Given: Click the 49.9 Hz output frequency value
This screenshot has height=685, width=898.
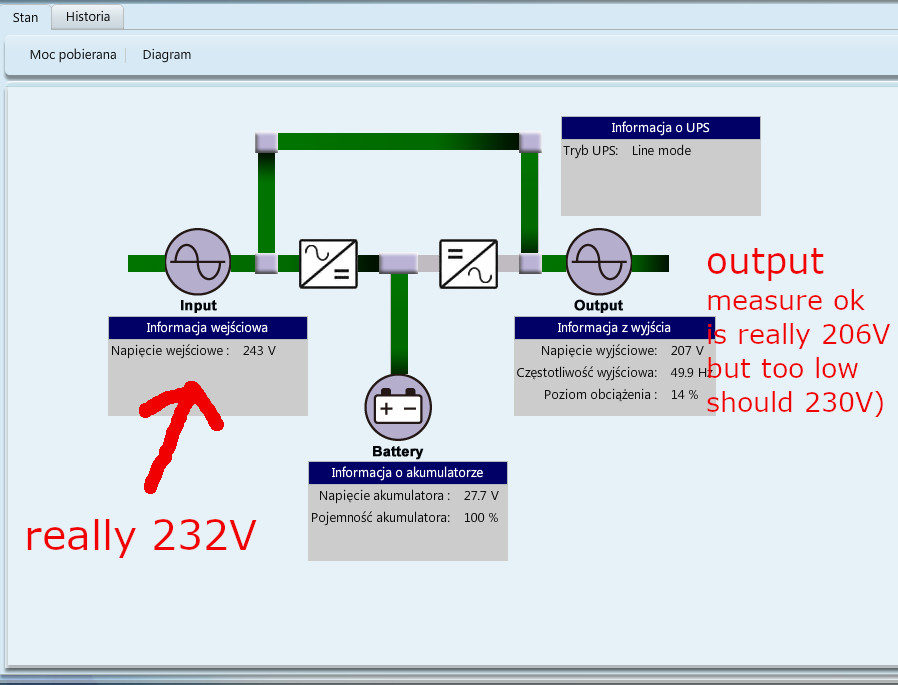Looking at the screenshot, I should (x=691, y=373).
